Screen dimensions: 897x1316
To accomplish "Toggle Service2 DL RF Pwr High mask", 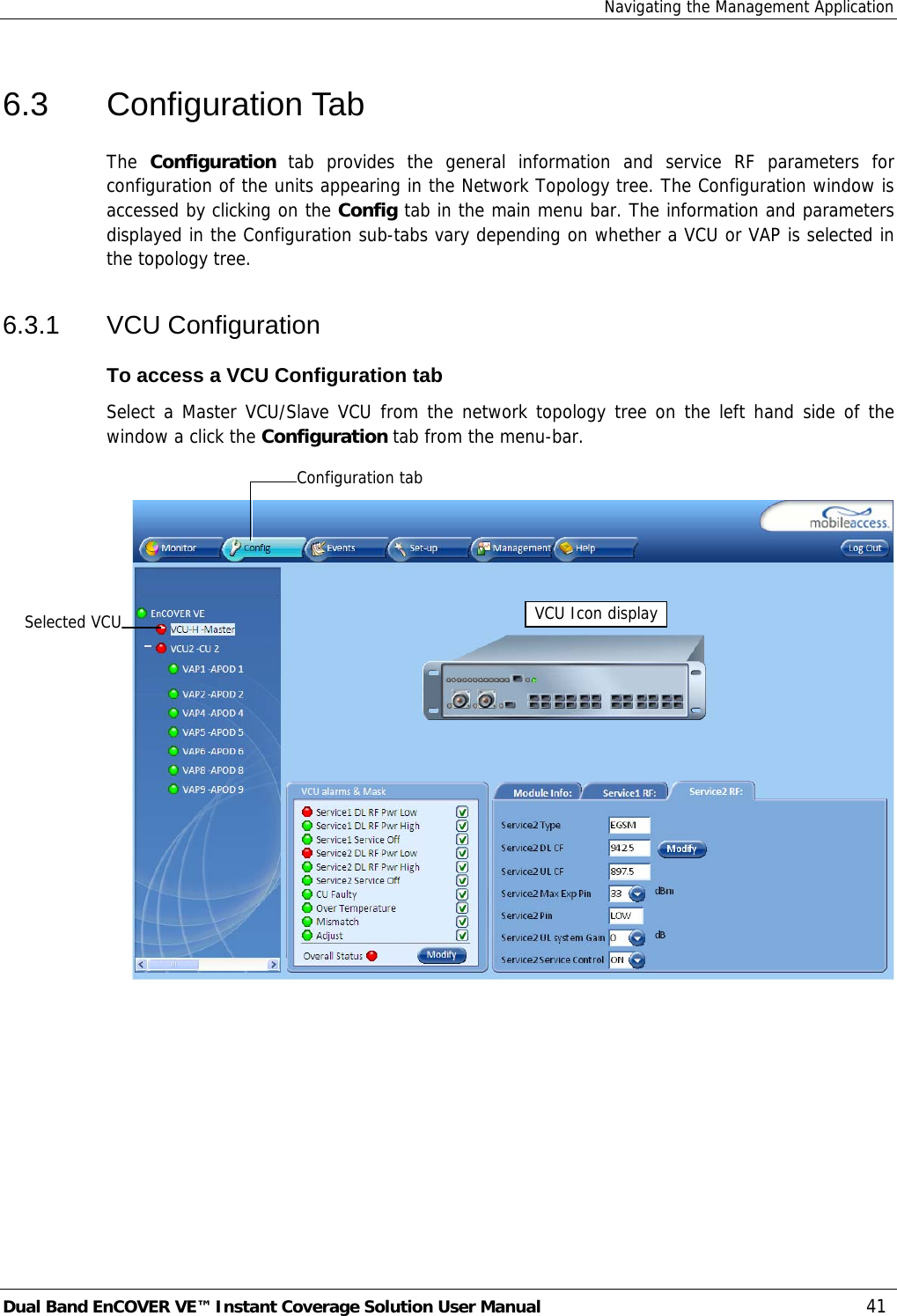I will (x=462, y=867).
